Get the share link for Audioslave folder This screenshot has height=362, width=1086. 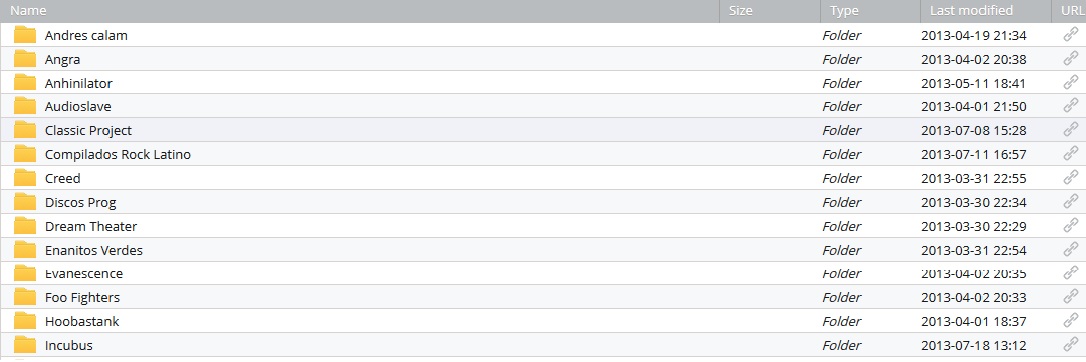pos(1071,106)
